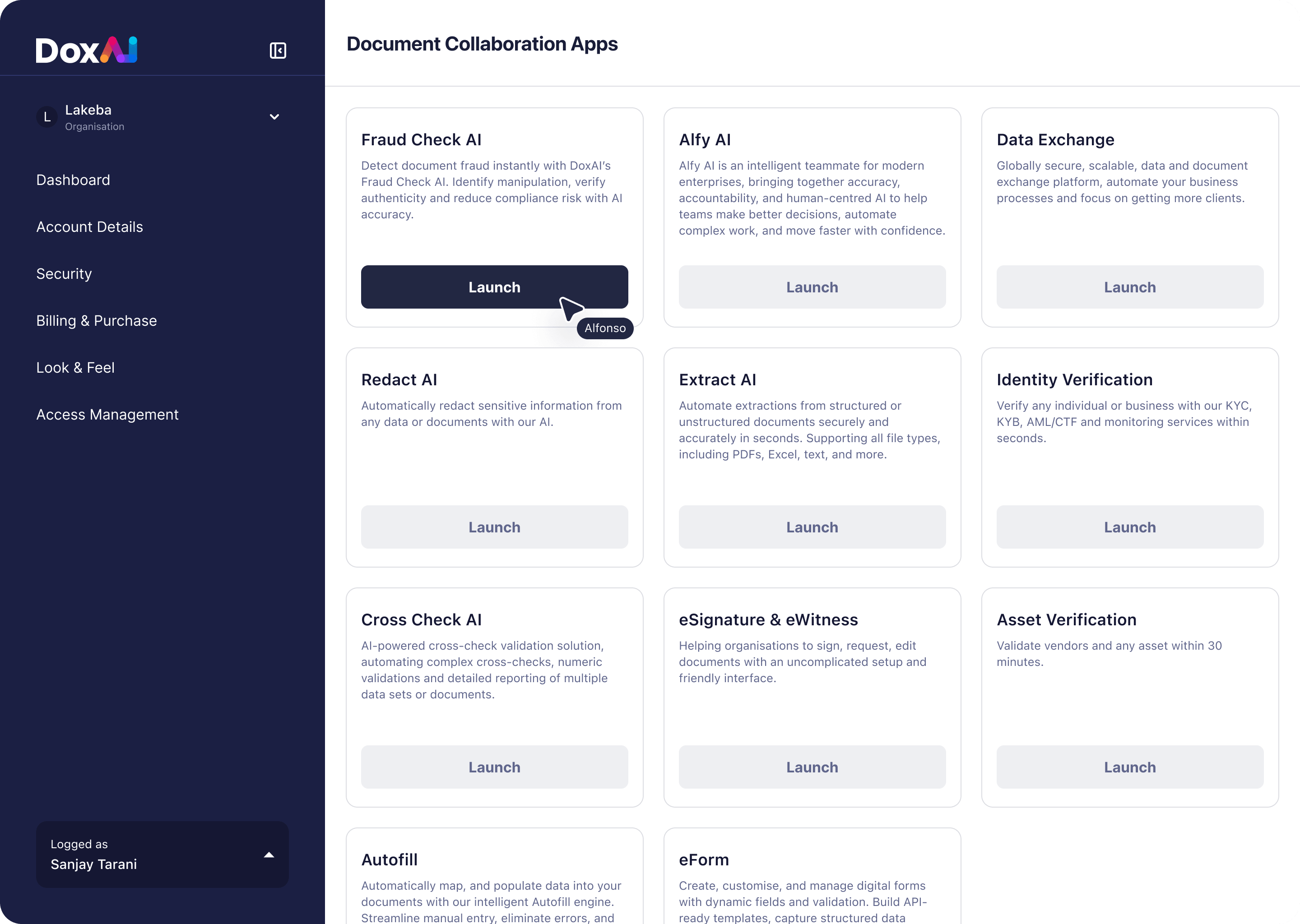Click the Data Exchange heading
Image resolution: width=1300 pixels, height=924 pixels.
[x=1055, y=139]
